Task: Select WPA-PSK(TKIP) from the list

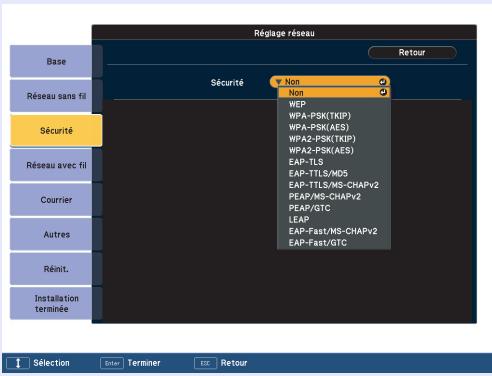Action: click(334, 116)
